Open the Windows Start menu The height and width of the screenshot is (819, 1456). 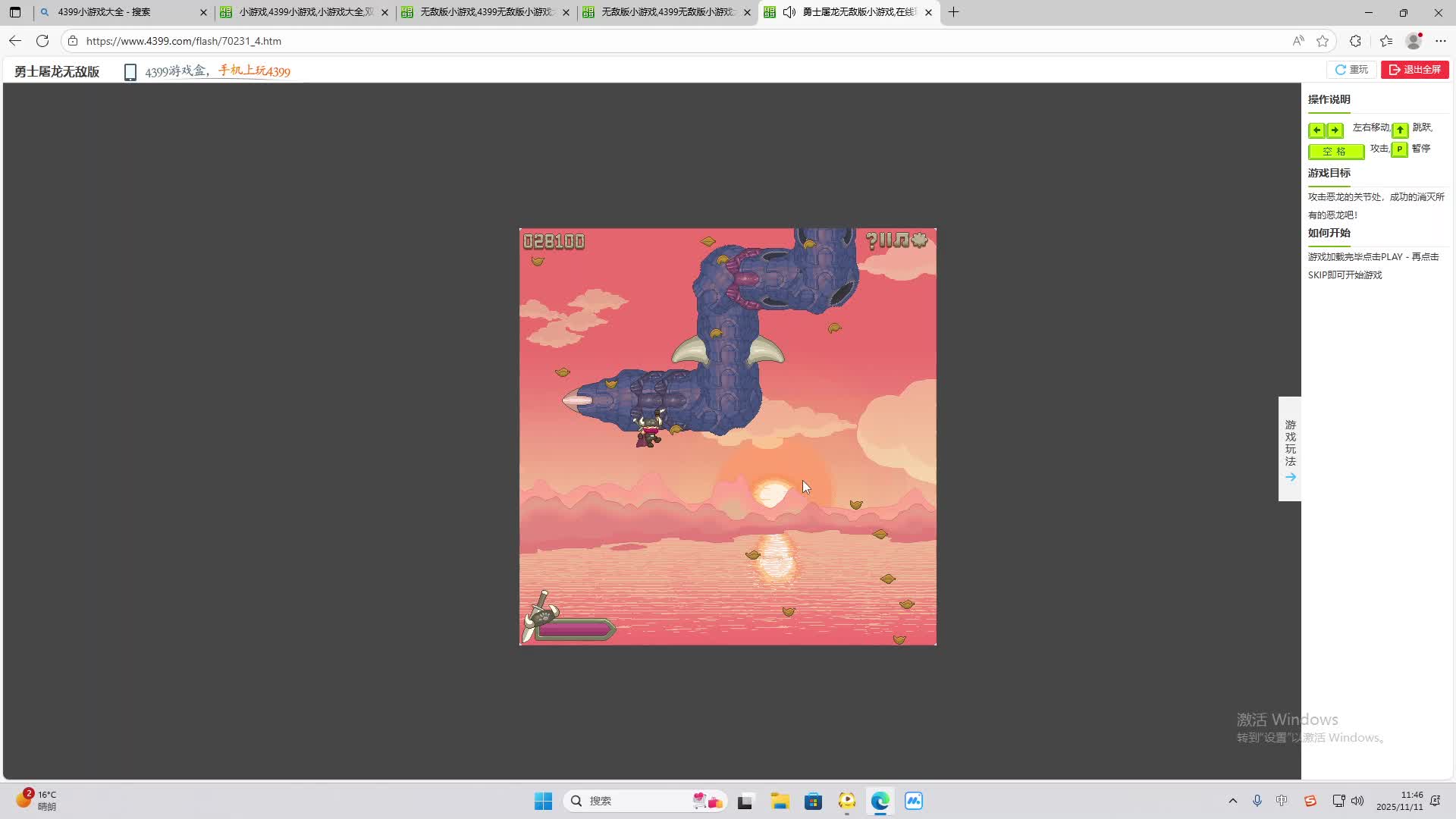click(543, 801)
